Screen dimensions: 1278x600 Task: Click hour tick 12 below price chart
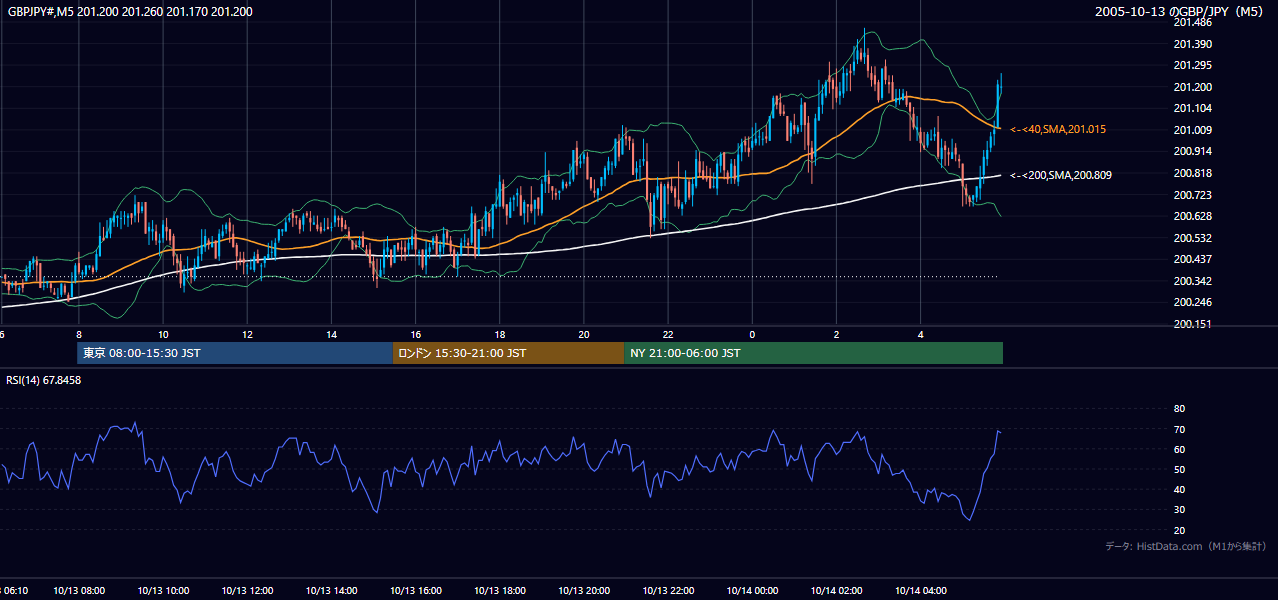[x=247, y=334]
